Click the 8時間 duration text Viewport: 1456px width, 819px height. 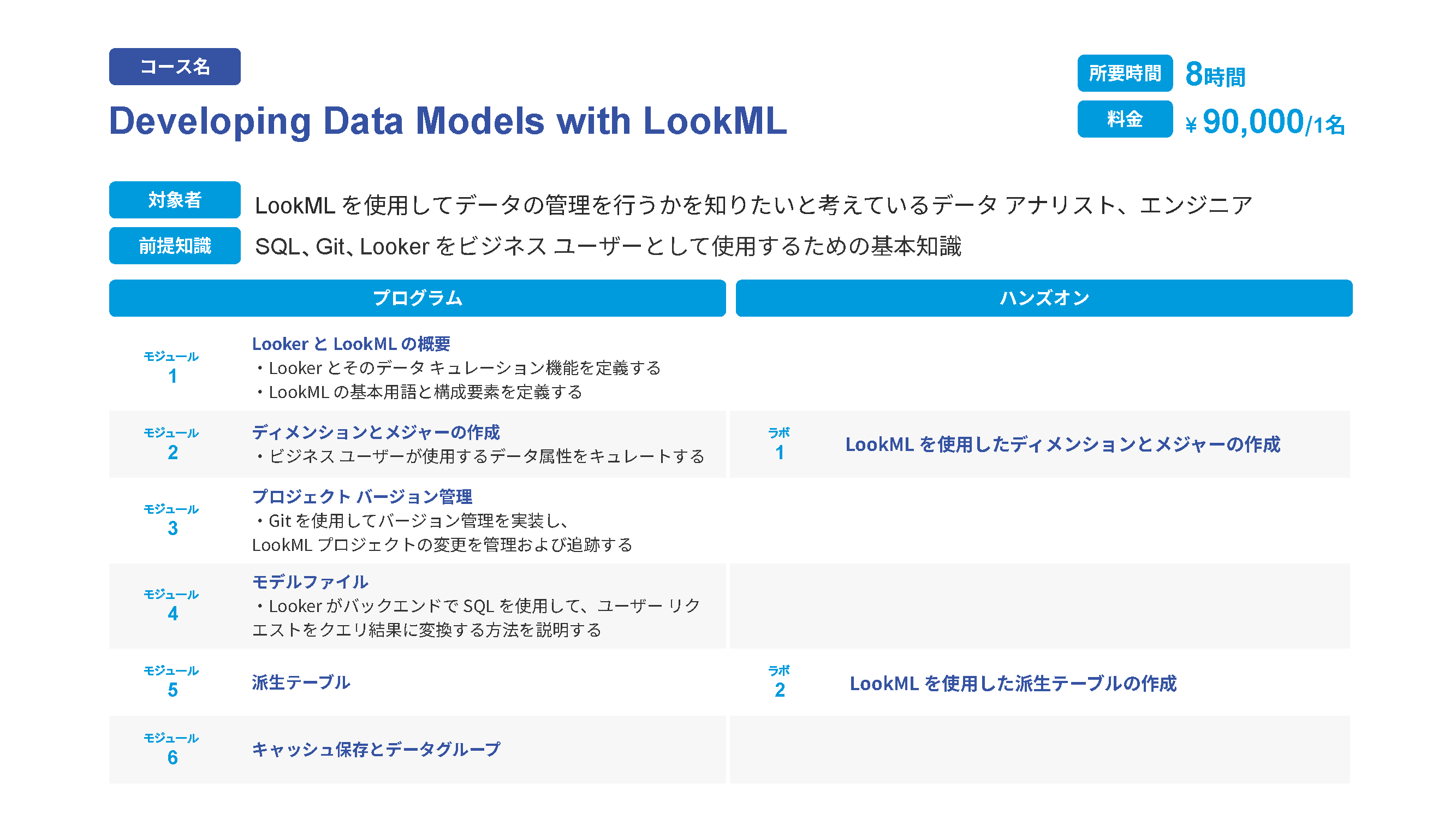[x=1215, y=75]
